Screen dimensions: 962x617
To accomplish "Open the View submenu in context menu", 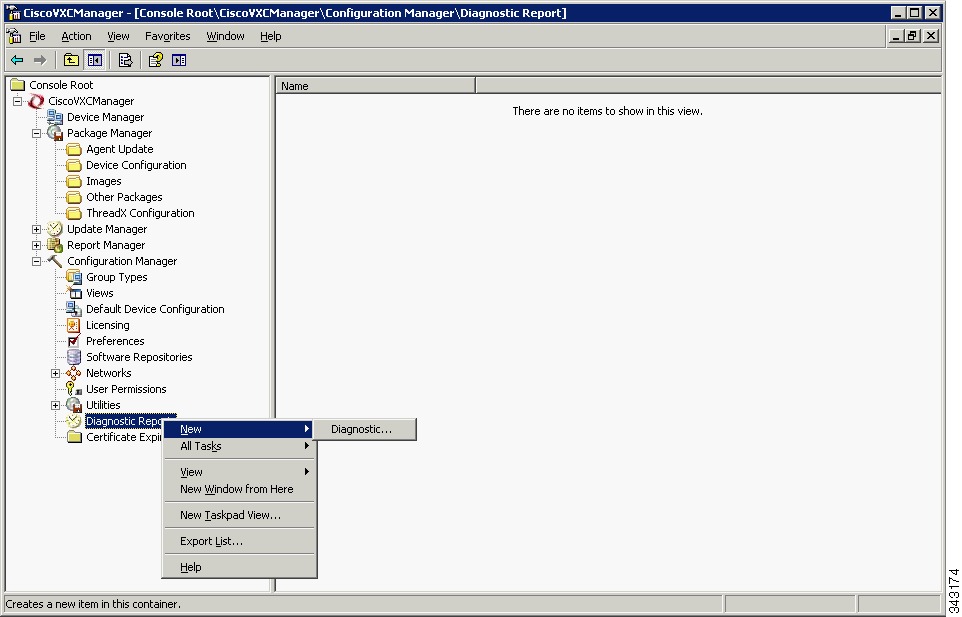I will [x=239, y=472].
